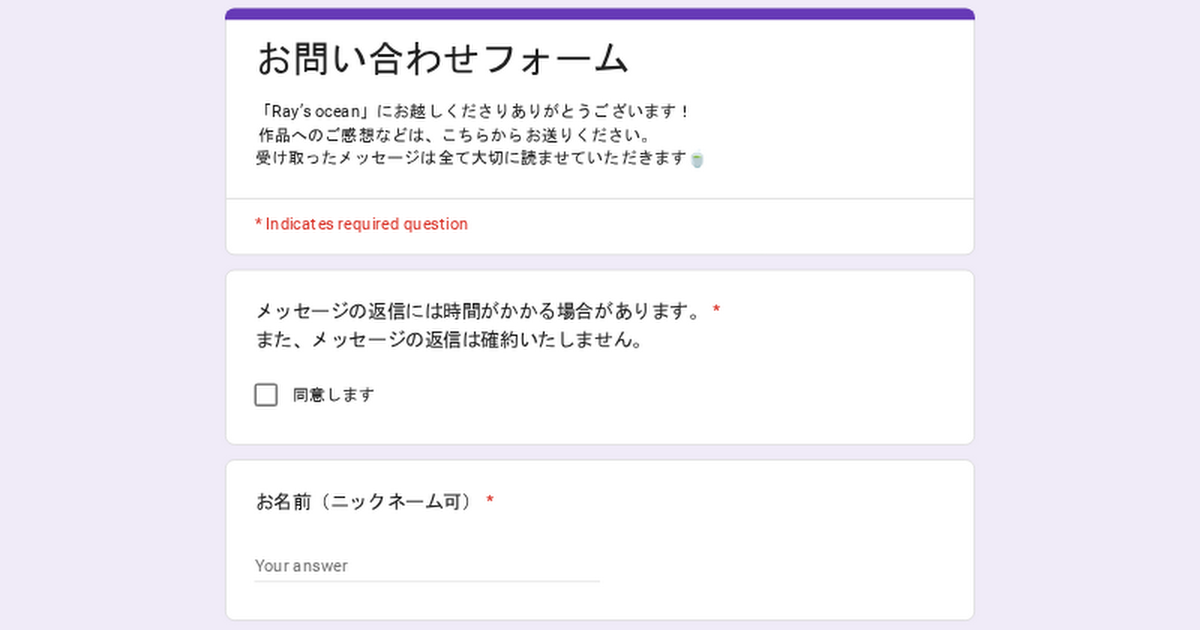Click the 受け取ったメッセージ description line
Image resolution: width=1200 pixels, height=630 pixels.
(472, 158)
